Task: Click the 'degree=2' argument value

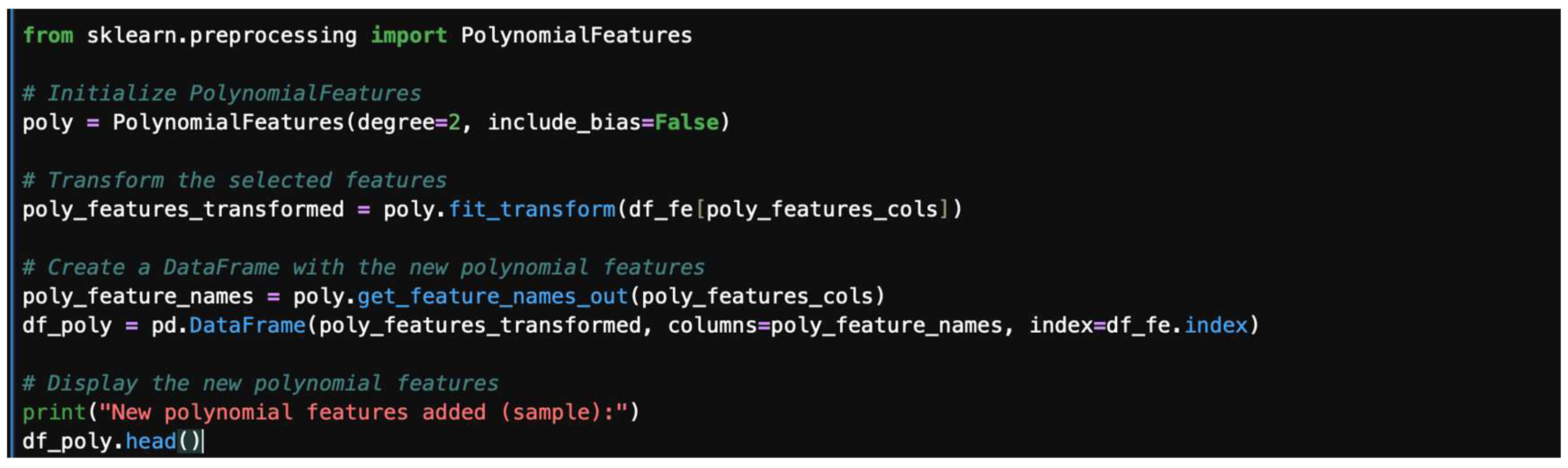Action: [454, 123]
